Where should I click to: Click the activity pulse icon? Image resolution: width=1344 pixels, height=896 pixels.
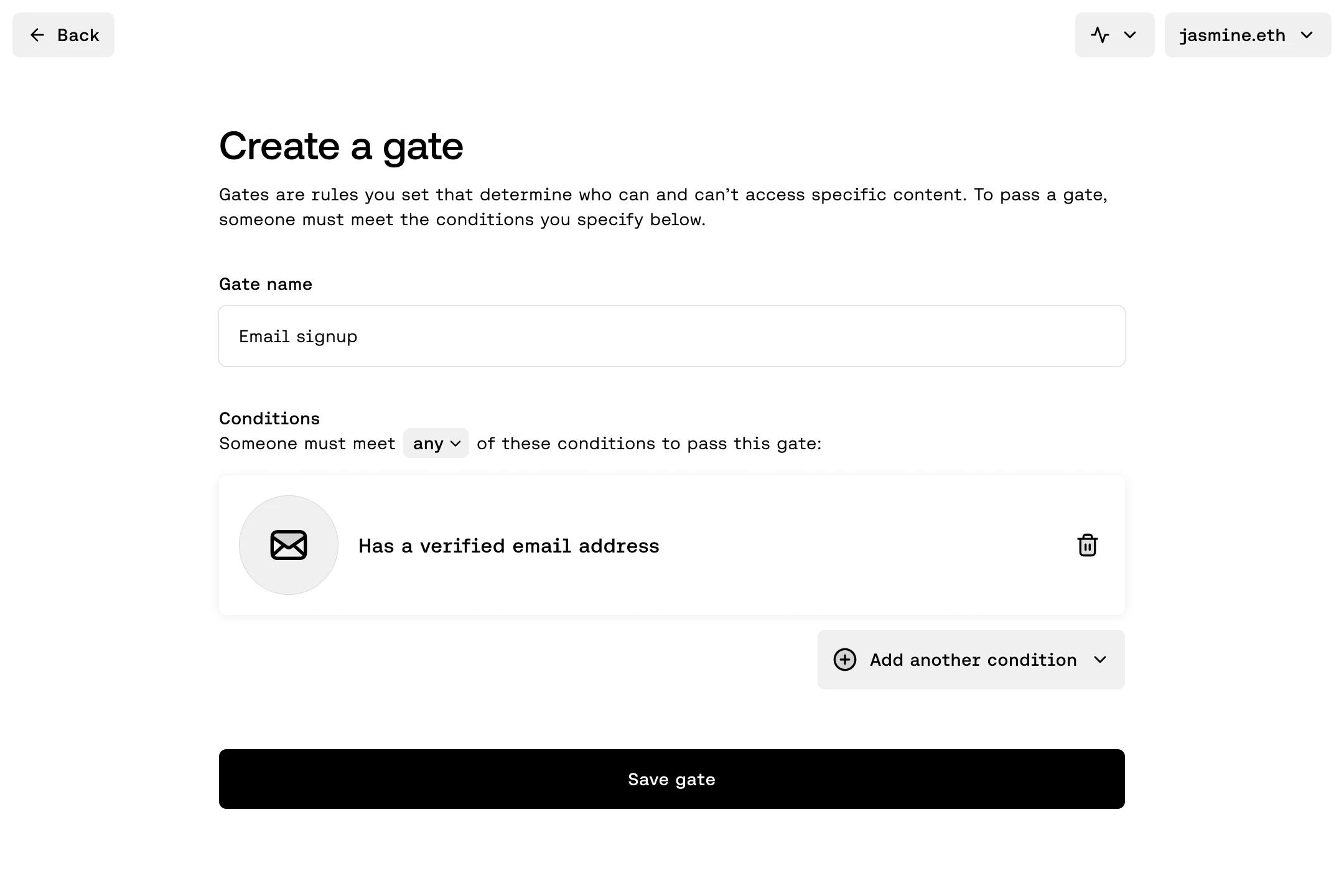pos(1100,35)
